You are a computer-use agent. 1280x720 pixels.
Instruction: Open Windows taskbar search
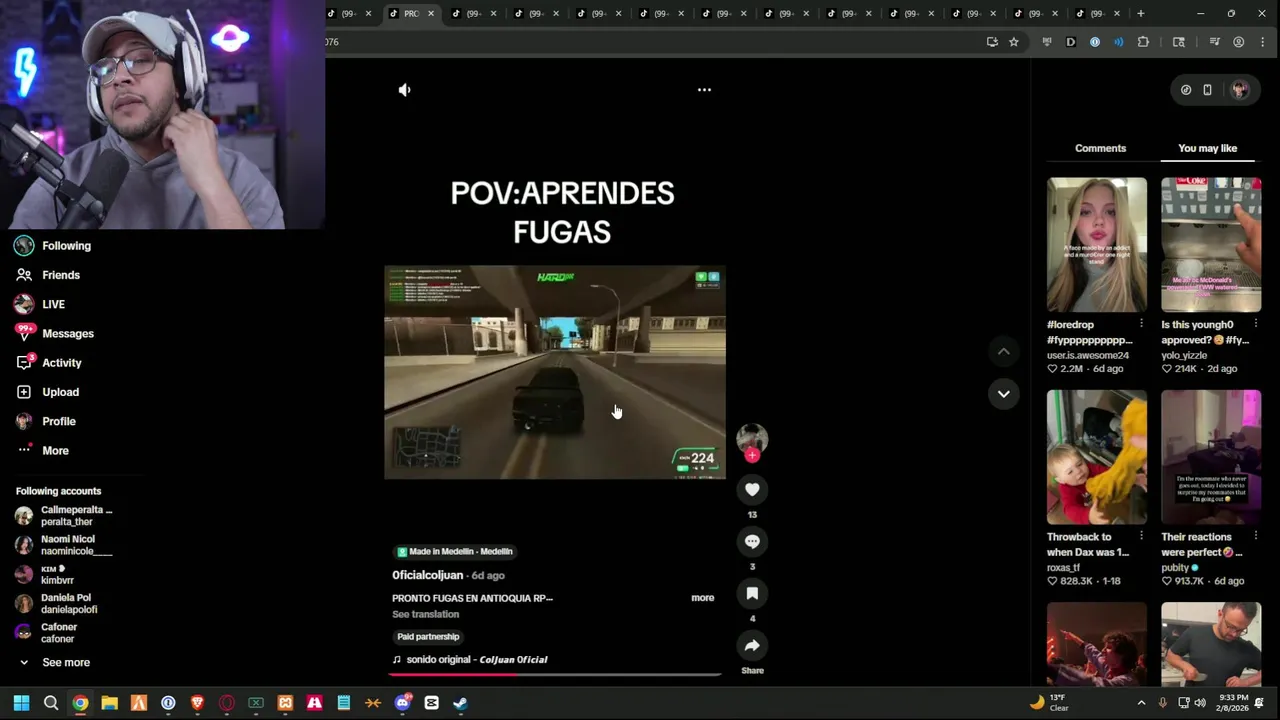point(51,703)
